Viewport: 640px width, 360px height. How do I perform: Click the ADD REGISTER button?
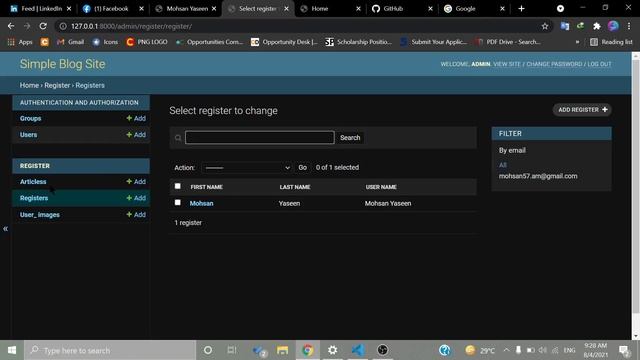582,110
